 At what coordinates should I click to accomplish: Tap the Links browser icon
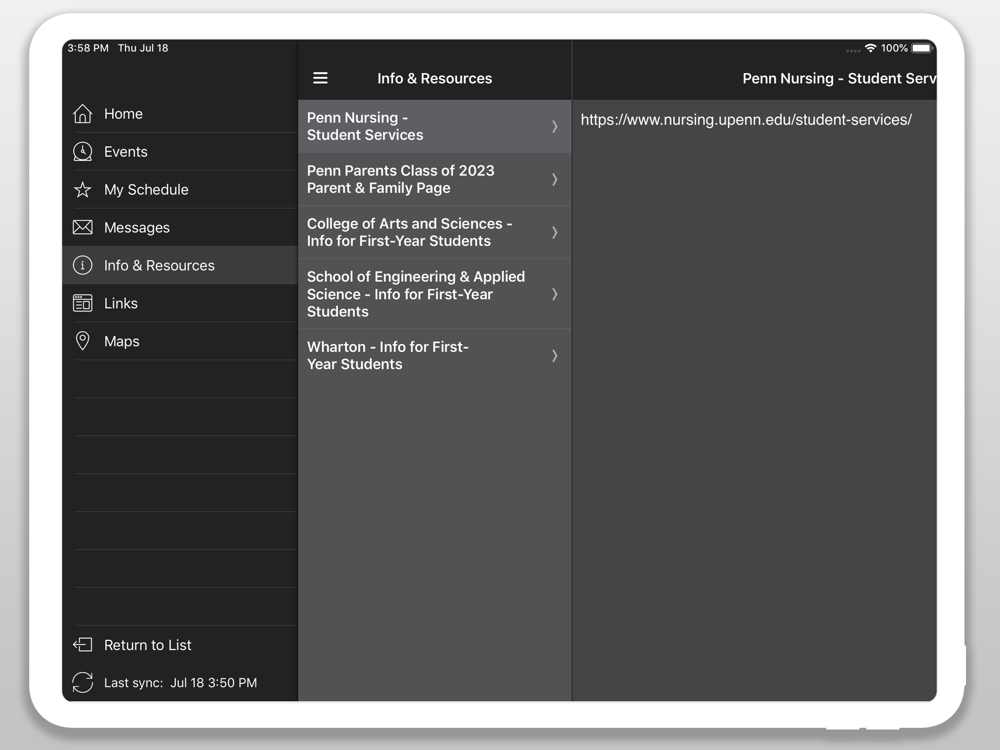pos(82,303)
